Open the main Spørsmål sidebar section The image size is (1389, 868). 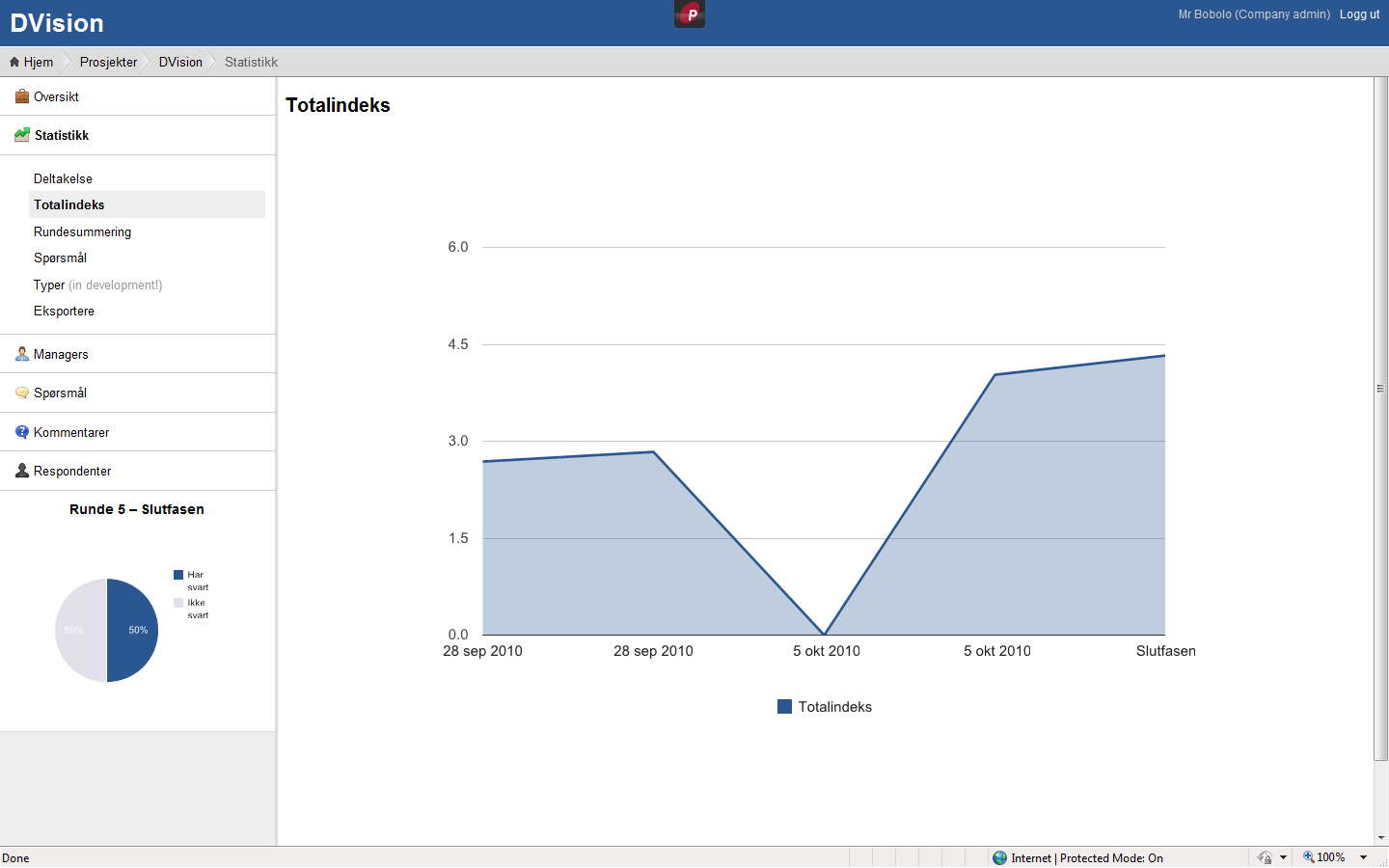(137, 393)
